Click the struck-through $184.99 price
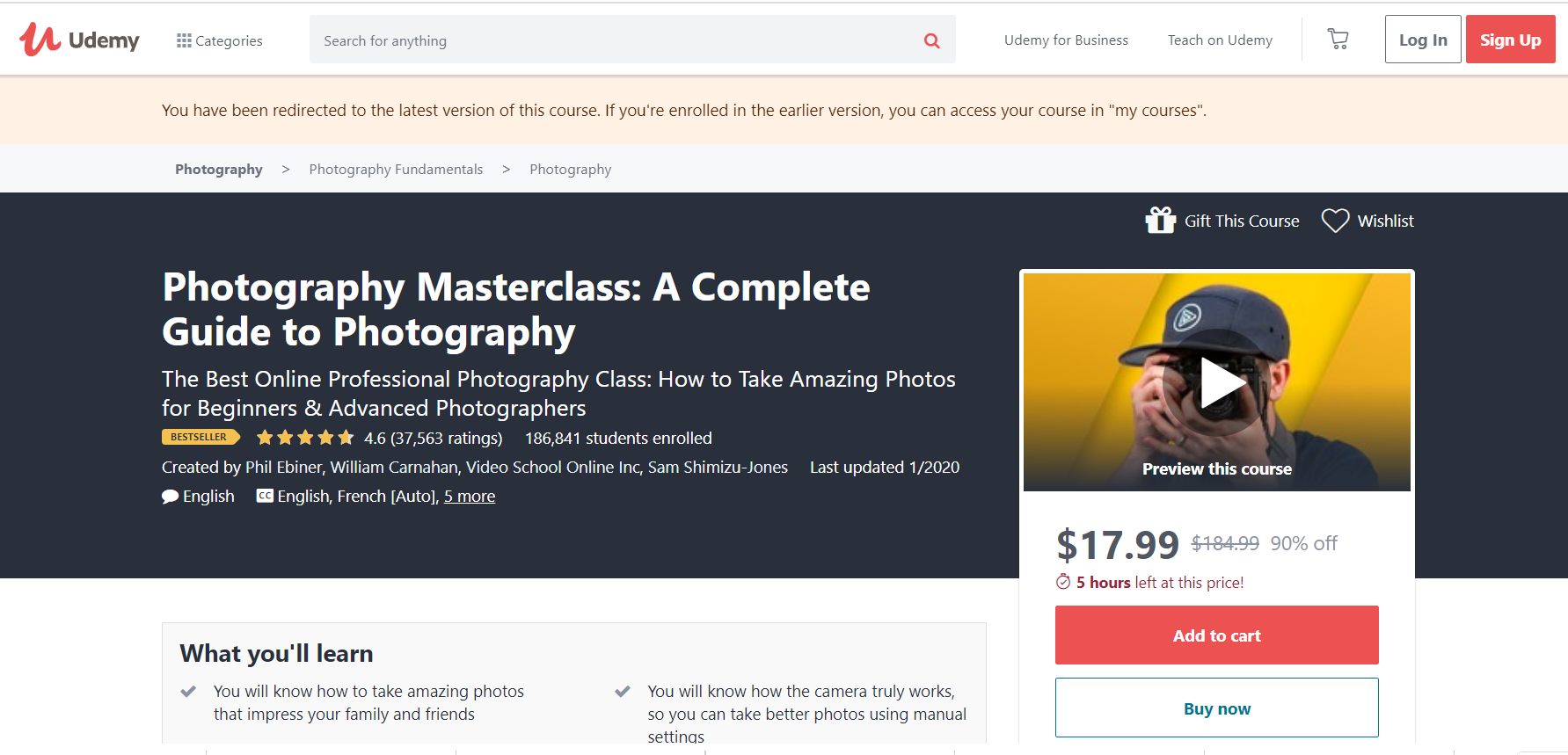 (x=1225, y=543)
